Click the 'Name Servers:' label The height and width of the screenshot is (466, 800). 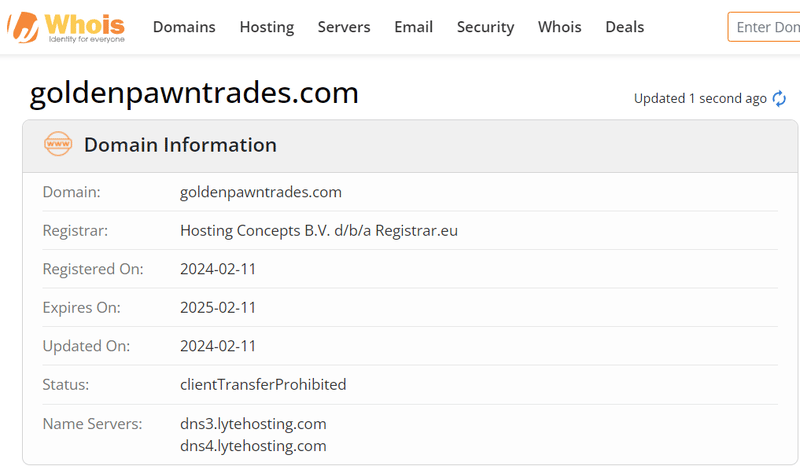pyautogui.click(x=92, y=424)
